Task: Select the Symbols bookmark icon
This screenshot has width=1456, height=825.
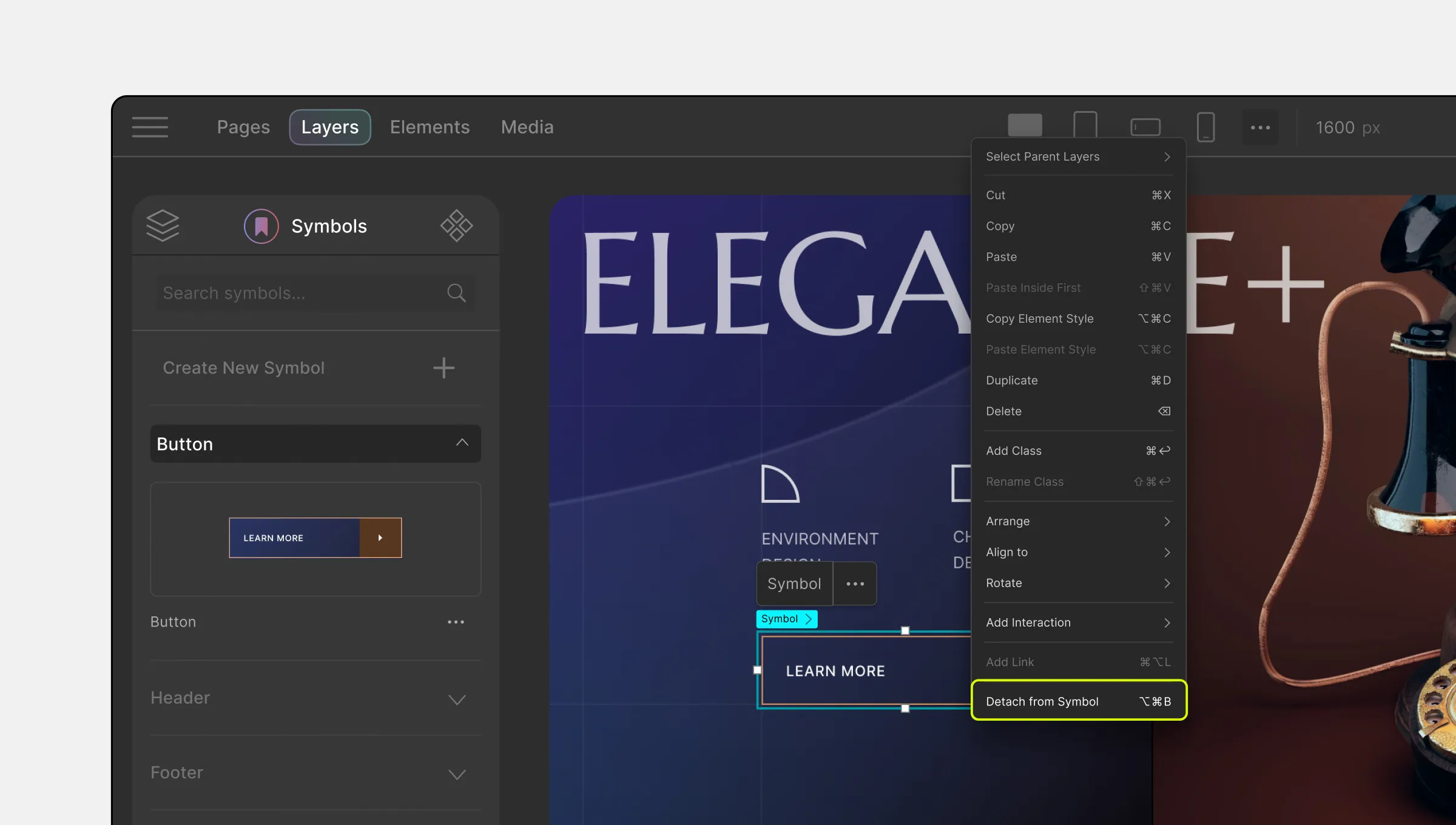Action: (x=261, y=226)
